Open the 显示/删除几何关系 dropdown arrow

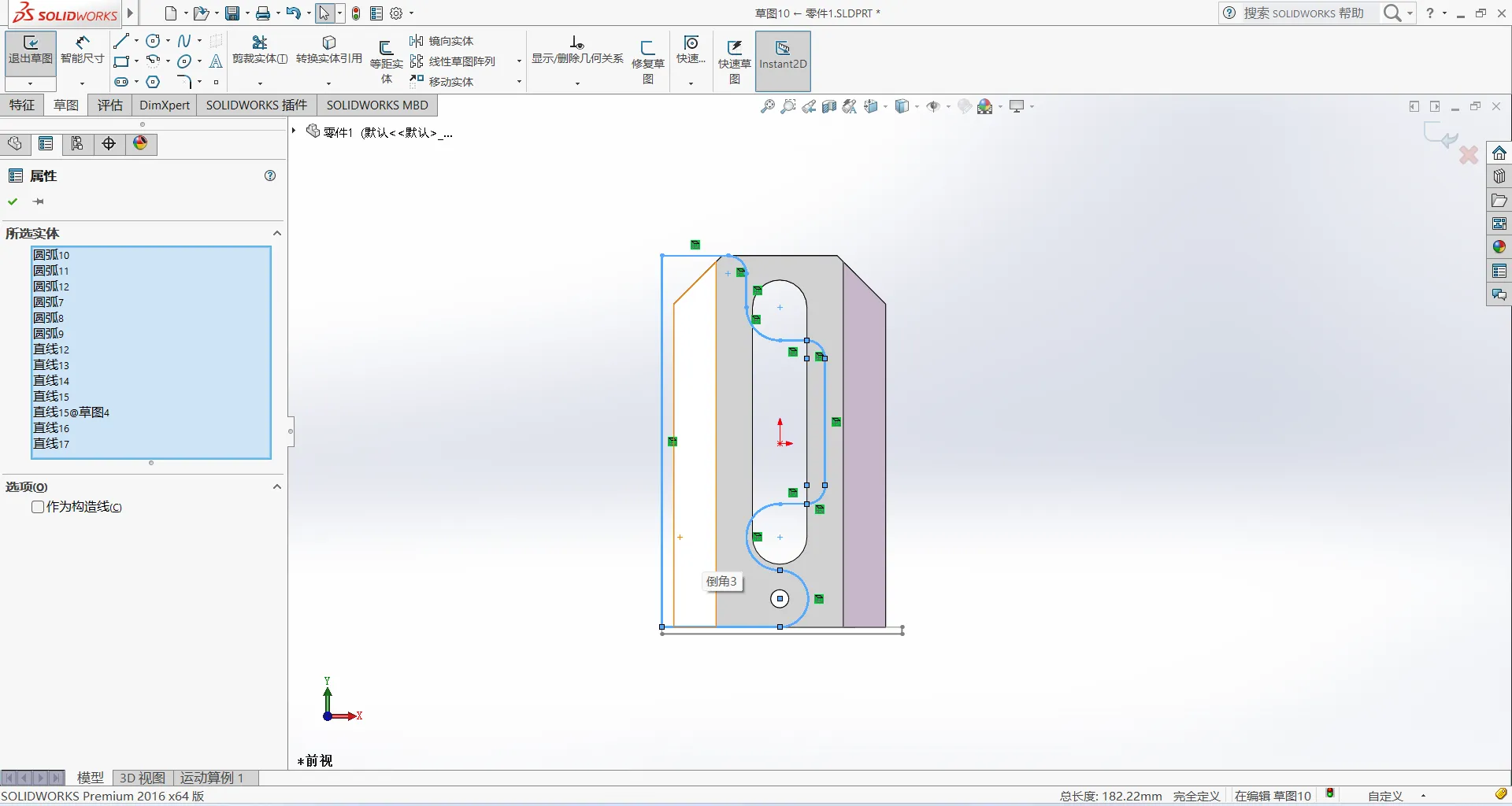pos(577,83)
